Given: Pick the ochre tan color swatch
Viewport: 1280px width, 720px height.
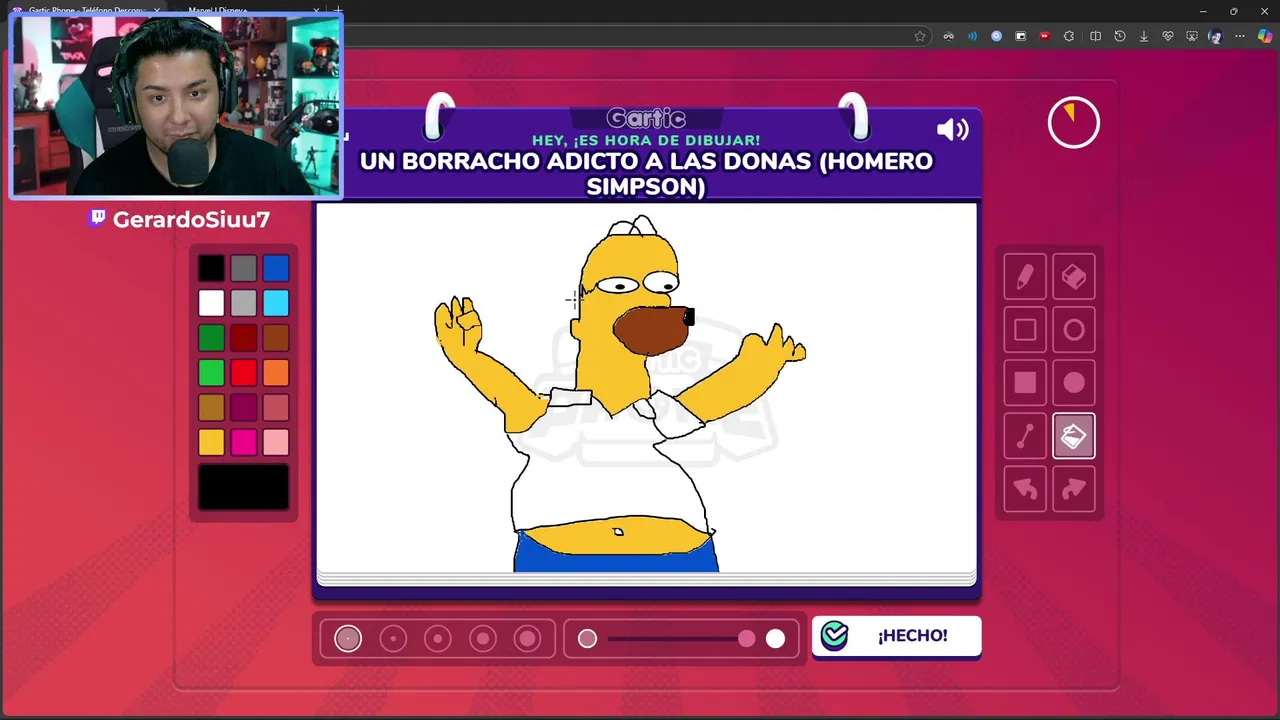Looking at the screenshot, I should coord(211,407).
